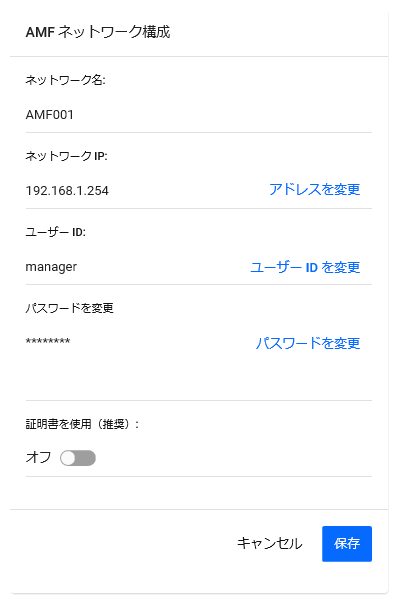Image resolution: width=399 pixels, height=603 pixels.
Task: Focus the network name field showing AMF001
Action: (x=199, y=115)
